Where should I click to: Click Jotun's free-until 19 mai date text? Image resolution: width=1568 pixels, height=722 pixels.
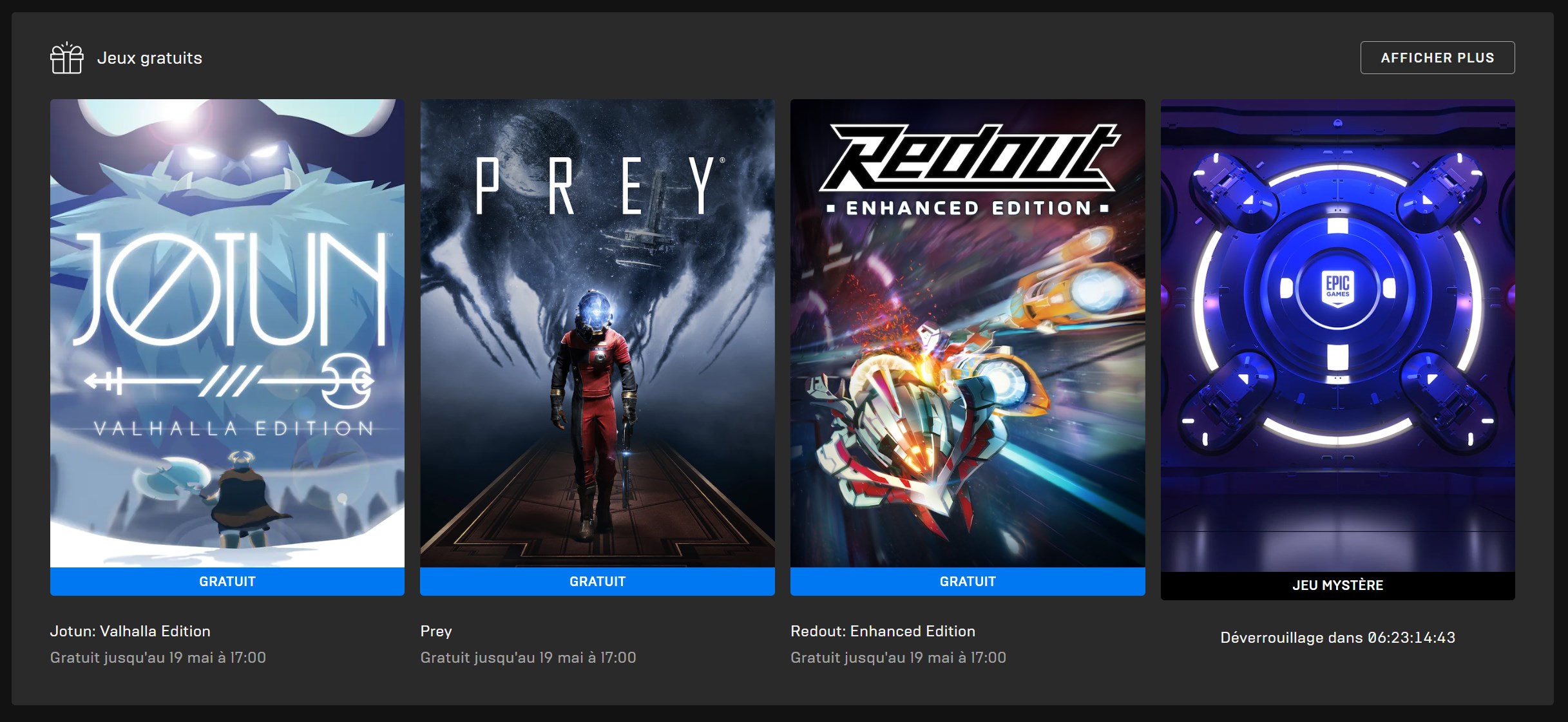pyautogui.click(x=158, y=658)
